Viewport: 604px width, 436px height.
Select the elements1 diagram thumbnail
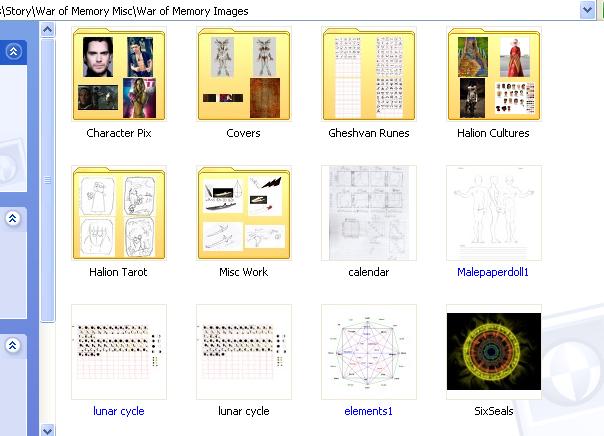[369, 352]
